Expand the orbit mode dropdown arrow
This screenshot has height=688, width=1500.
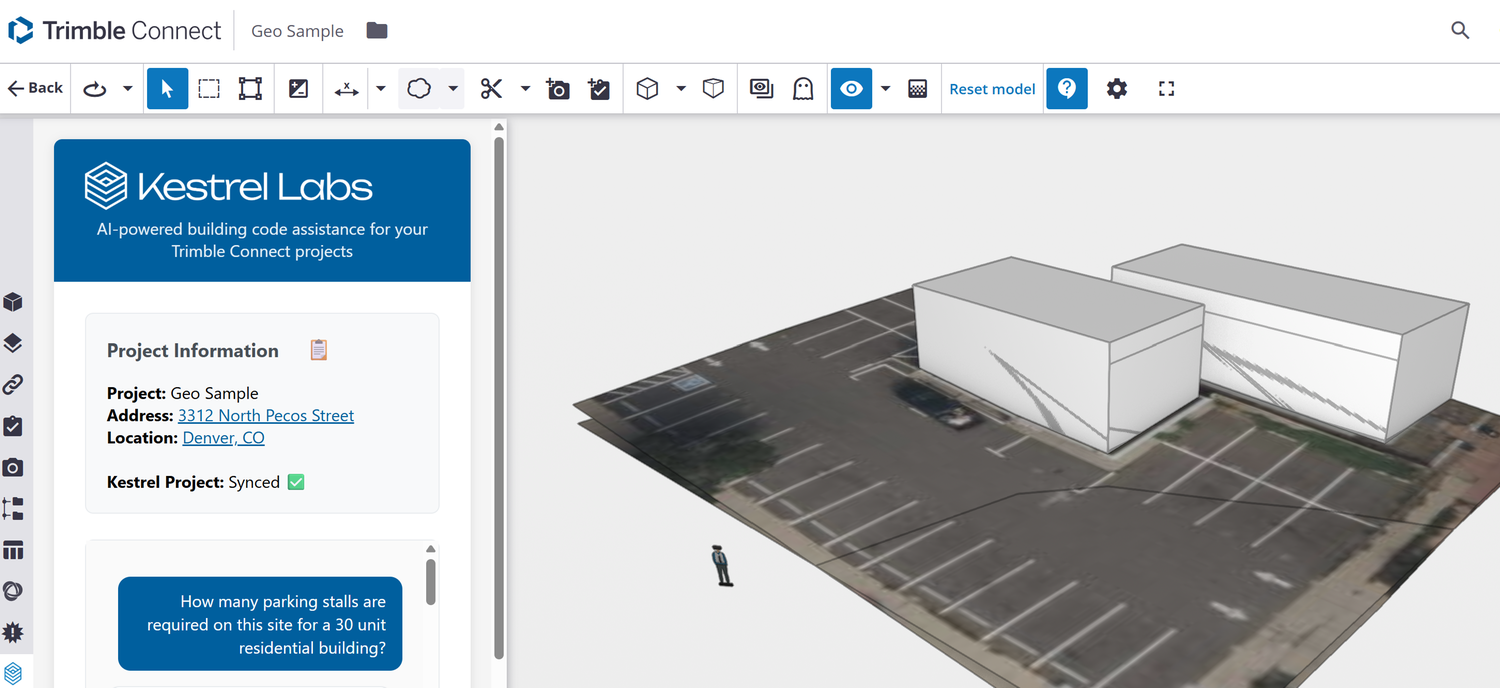tap(128, 89)
